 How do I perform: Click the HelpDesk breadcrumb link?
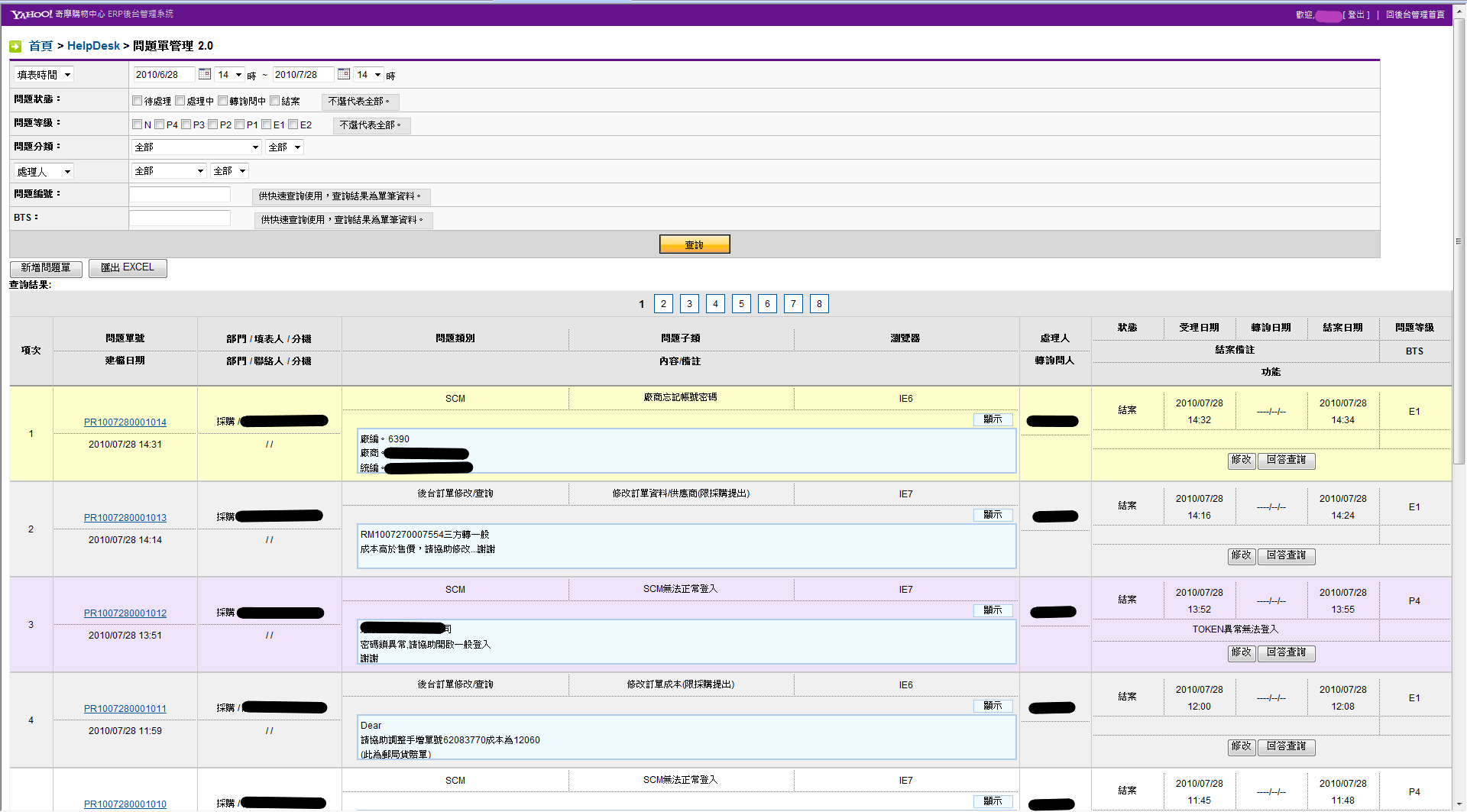pyautogui.click(x=93, y=46)
